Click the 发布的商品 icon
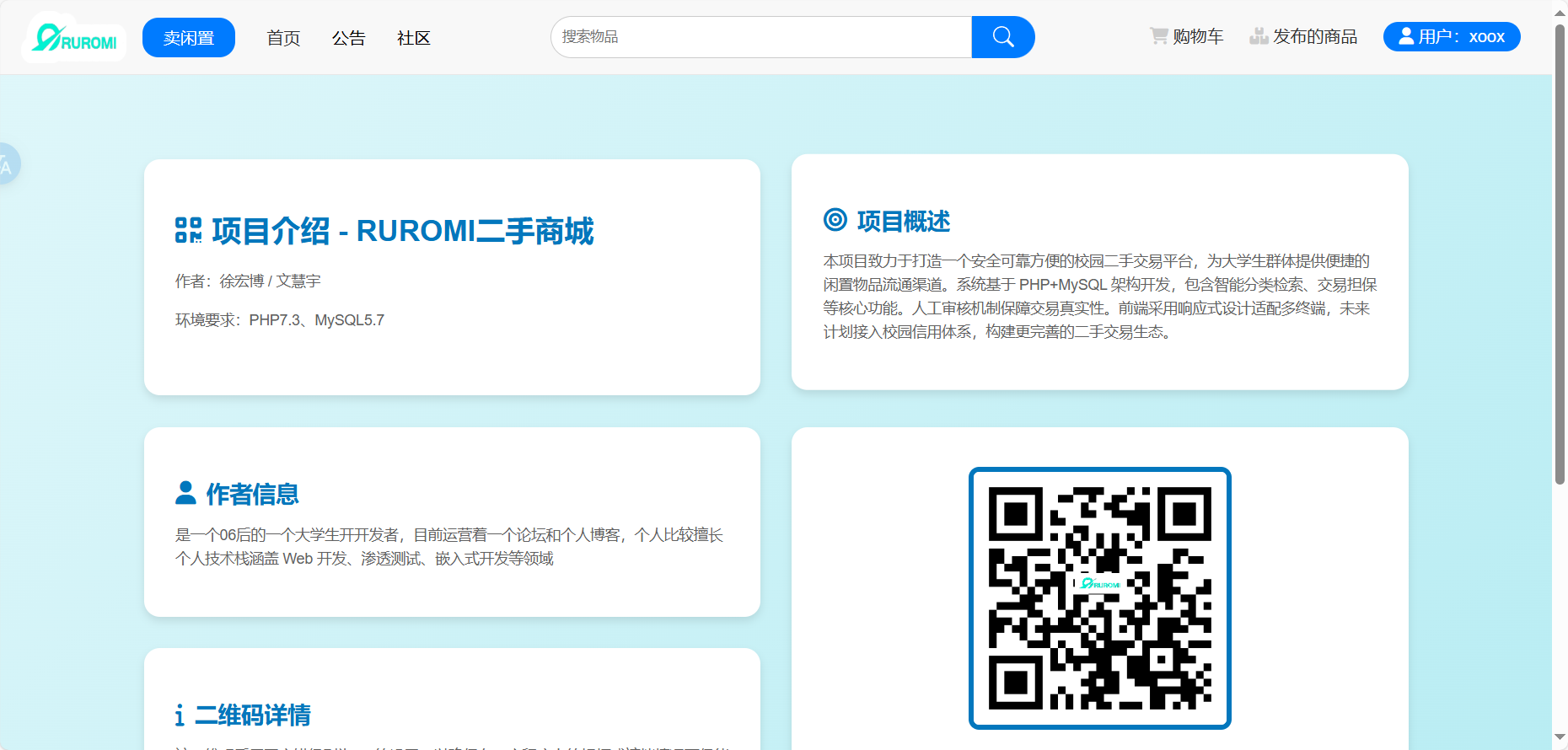 (1259, 36)
